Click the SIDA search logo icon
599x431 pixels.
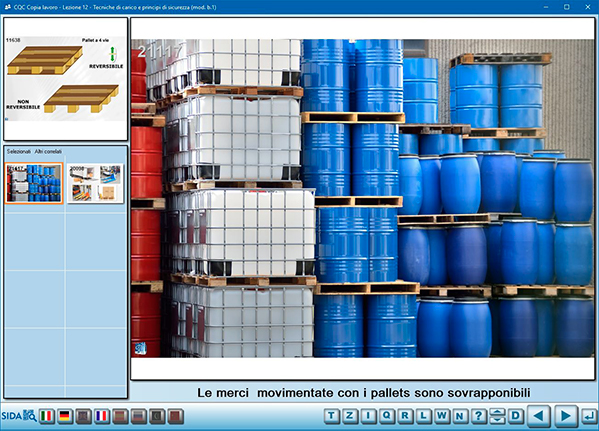click(x=19, y=416)
